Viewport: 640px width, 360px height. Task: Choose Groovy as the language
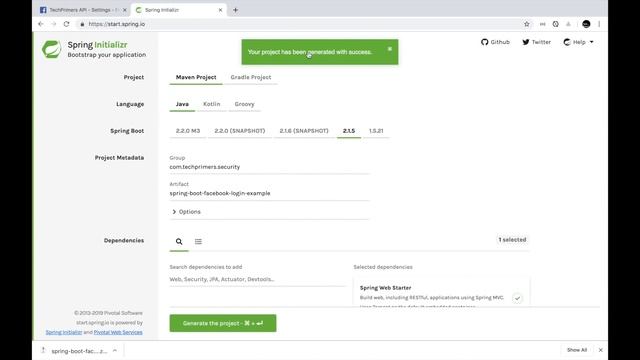click(x=244, y=104)
